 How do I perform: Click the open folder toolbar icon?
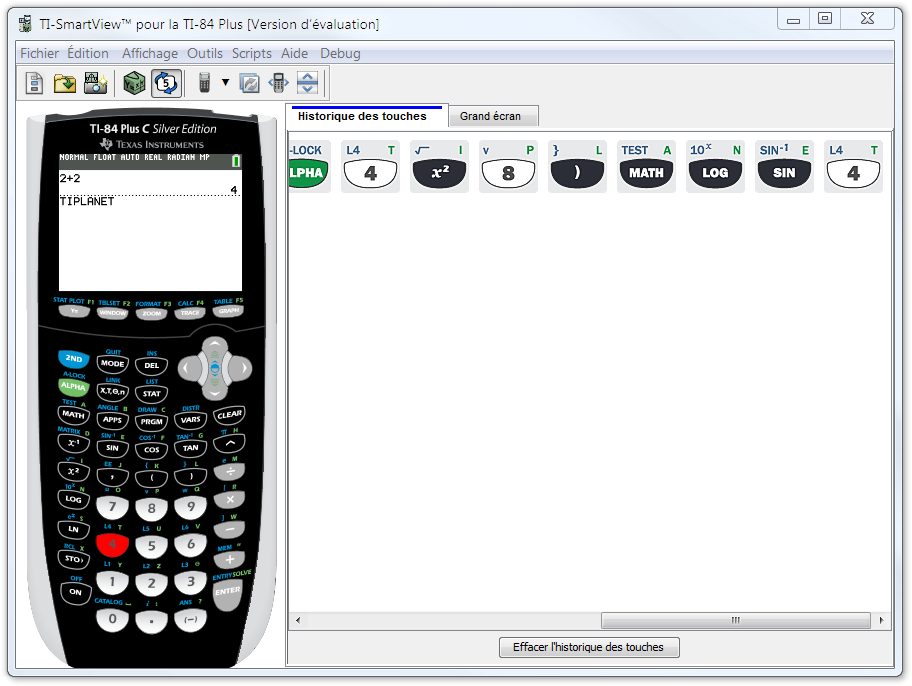[65, 83]
